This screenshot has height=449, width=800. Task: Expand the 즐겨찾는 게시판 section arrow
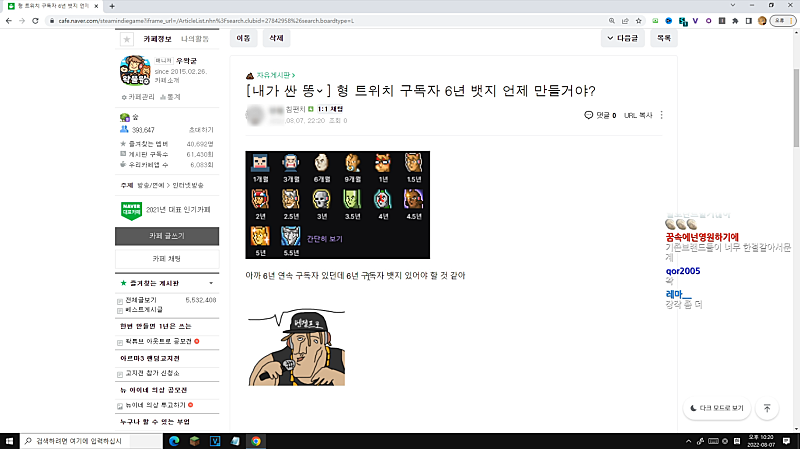click(x=210, y=284)
